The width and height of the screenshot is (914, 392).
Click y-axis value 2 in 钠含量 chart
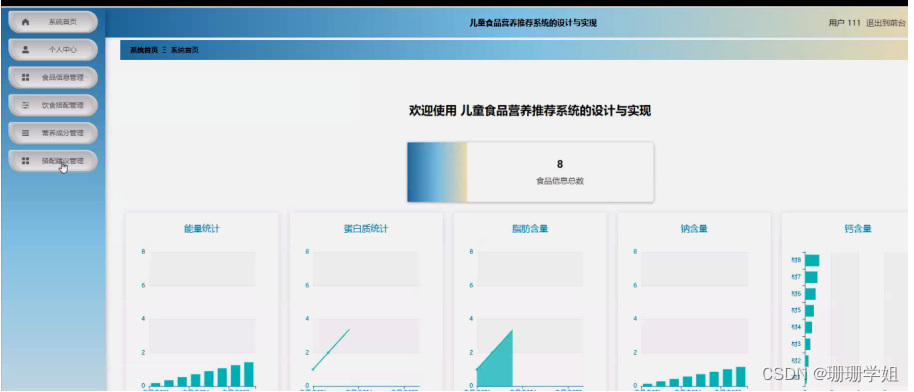635,352
